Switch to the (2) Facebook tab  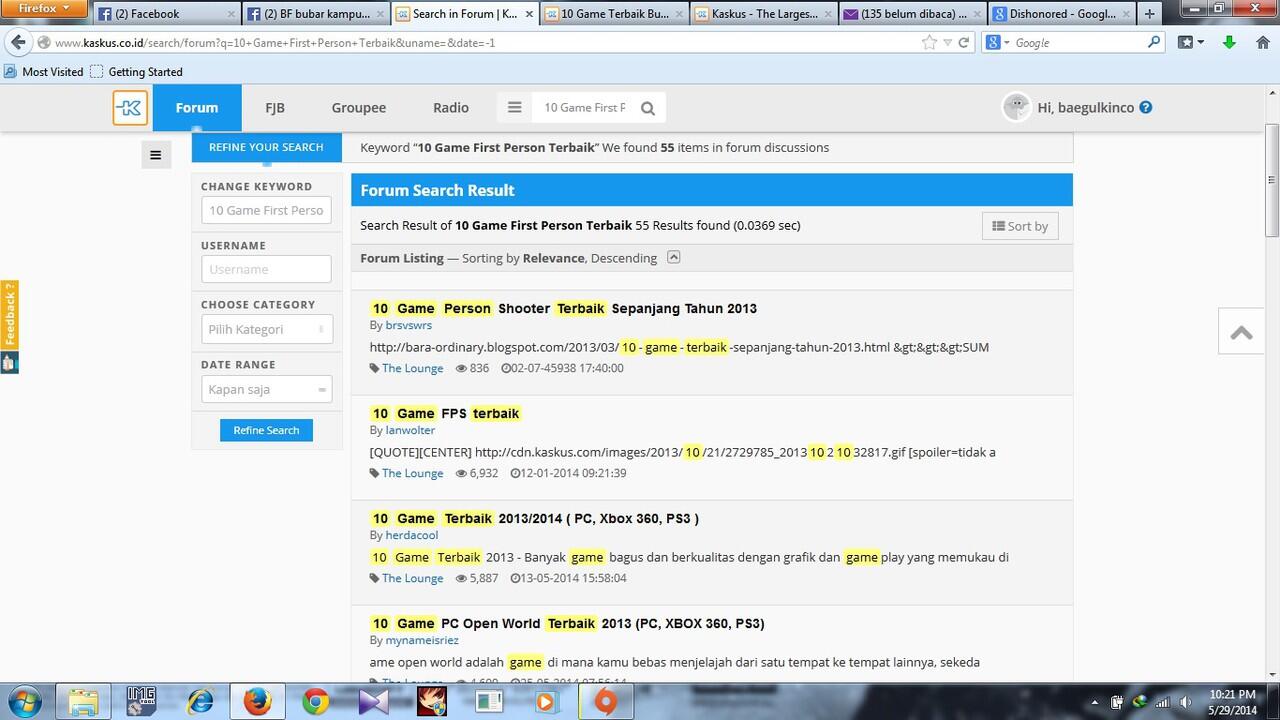167,14
